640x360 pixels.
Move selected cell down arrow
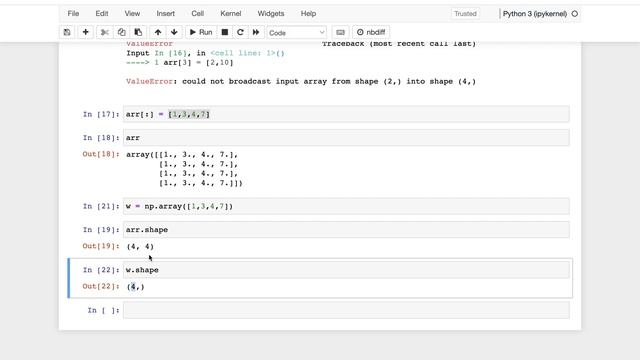174,32
